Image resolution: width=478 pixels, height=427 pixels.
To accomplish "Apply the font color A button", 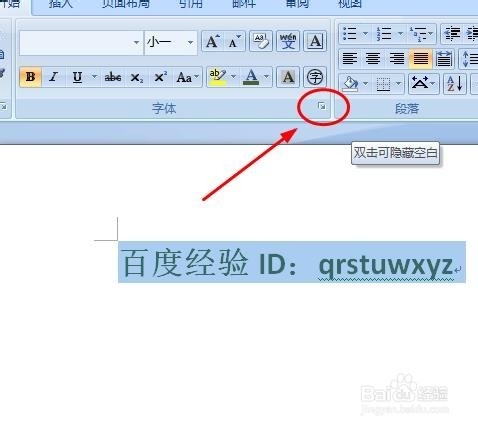I will coord(251,77).
